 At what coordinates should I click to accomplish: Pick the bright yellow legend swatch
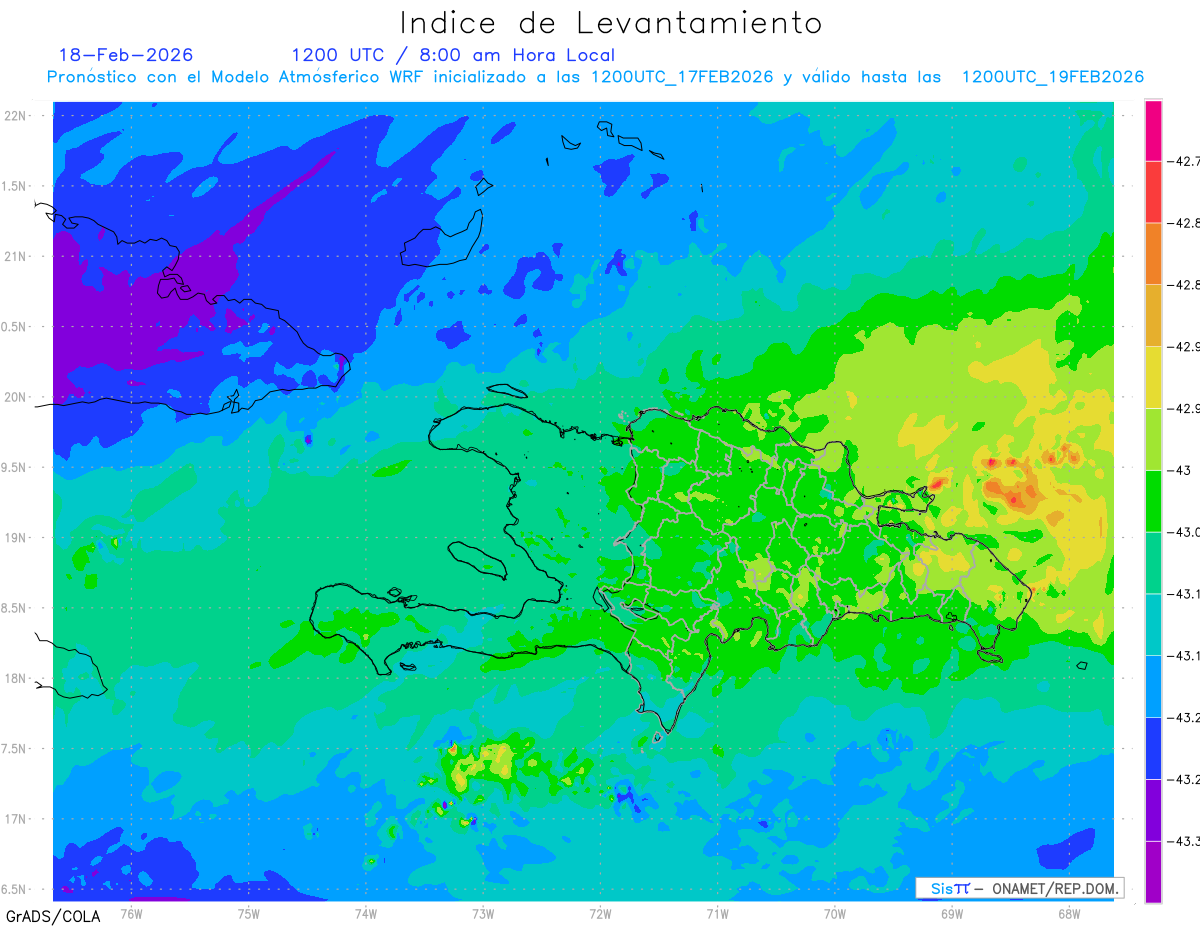point(1153,377)
